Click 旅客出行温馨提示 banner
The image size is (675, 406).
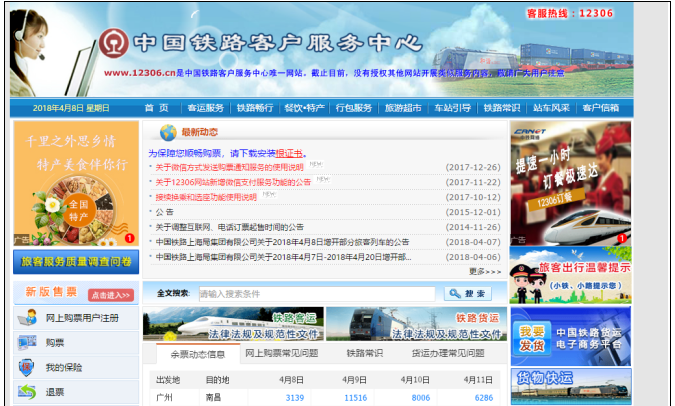click(x=570, y=276)
